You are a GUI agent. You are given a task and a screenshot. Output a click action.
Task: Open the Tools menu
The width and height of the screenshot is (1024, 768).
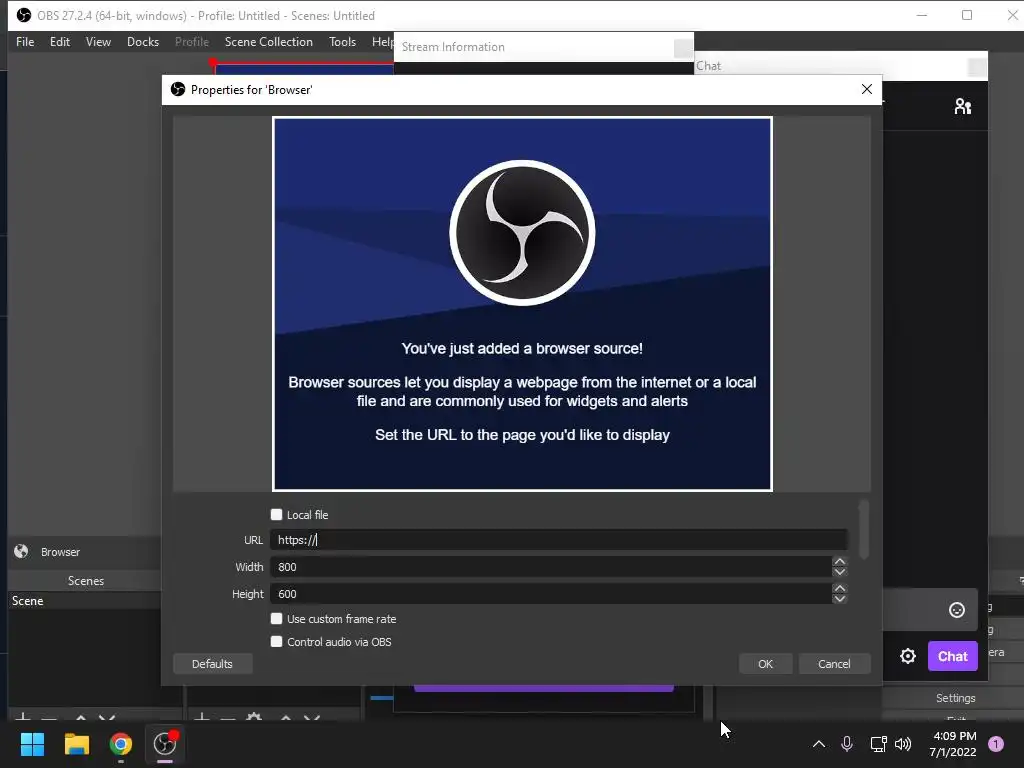[x=342, y=42]
